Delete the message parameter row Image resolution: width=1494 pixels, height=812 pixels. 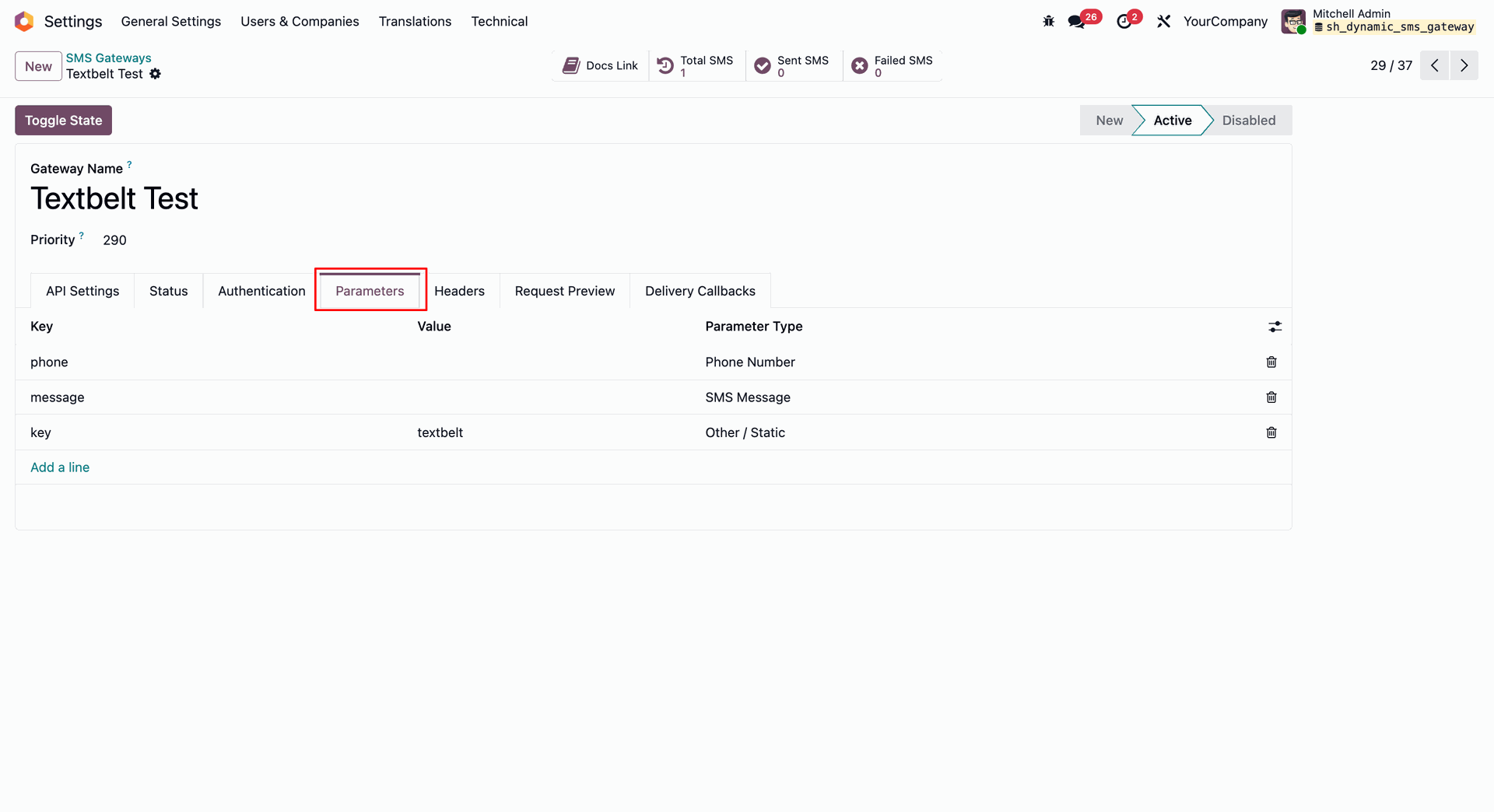point(1271,397)
